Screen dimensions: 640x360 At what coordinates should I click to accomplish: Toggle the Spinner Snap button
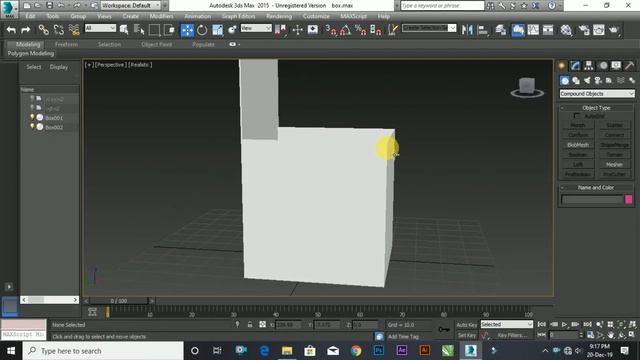click(x=376, y=30)
